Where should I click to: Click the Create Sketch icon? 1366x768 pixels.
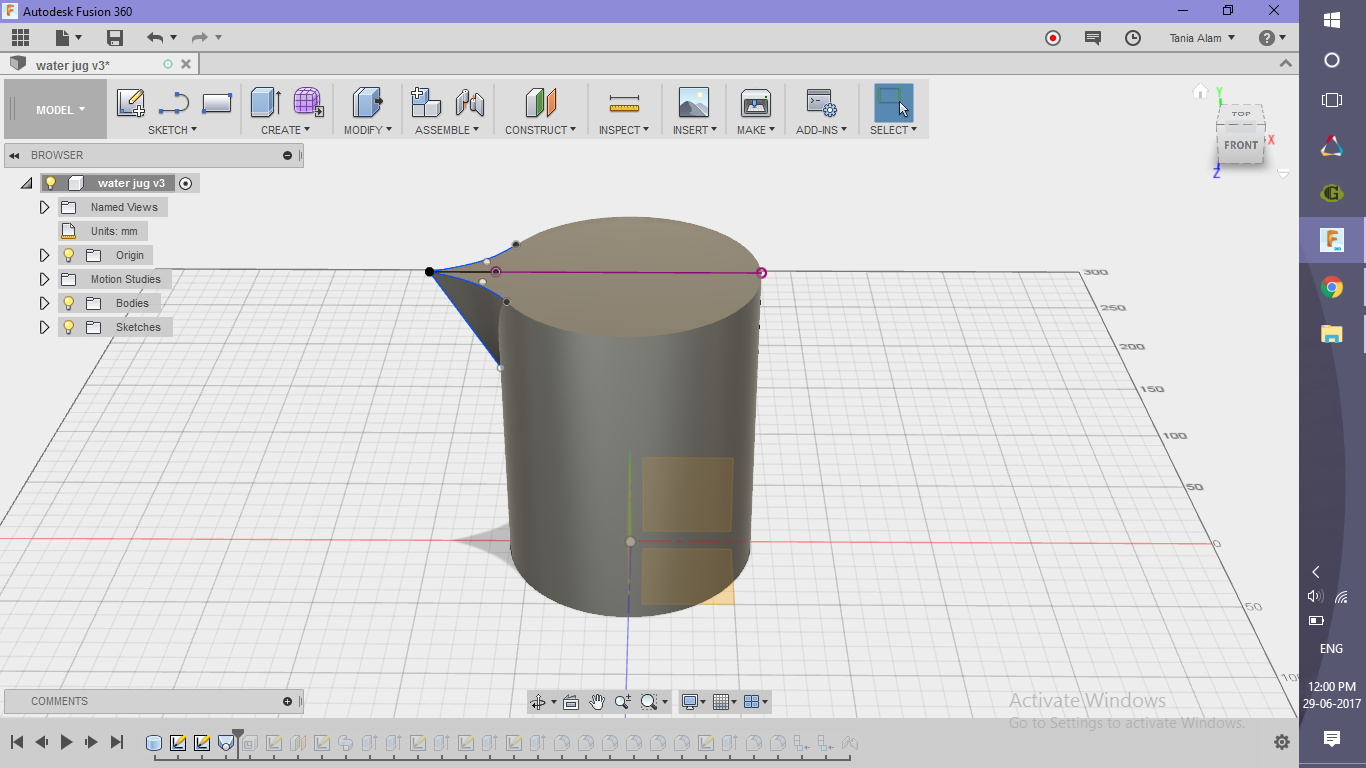[x=131, y=103]
